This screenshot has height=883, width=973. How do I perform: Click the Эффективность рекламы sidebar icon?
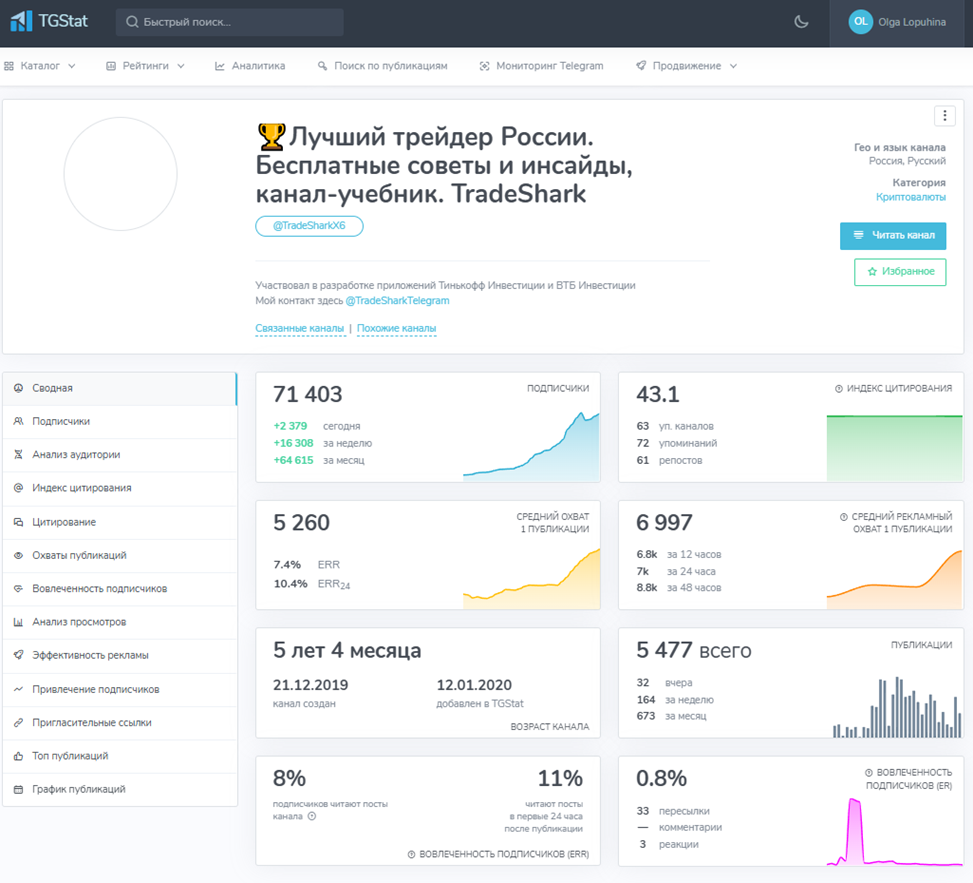pyautogui.click(x=19, y=655)
